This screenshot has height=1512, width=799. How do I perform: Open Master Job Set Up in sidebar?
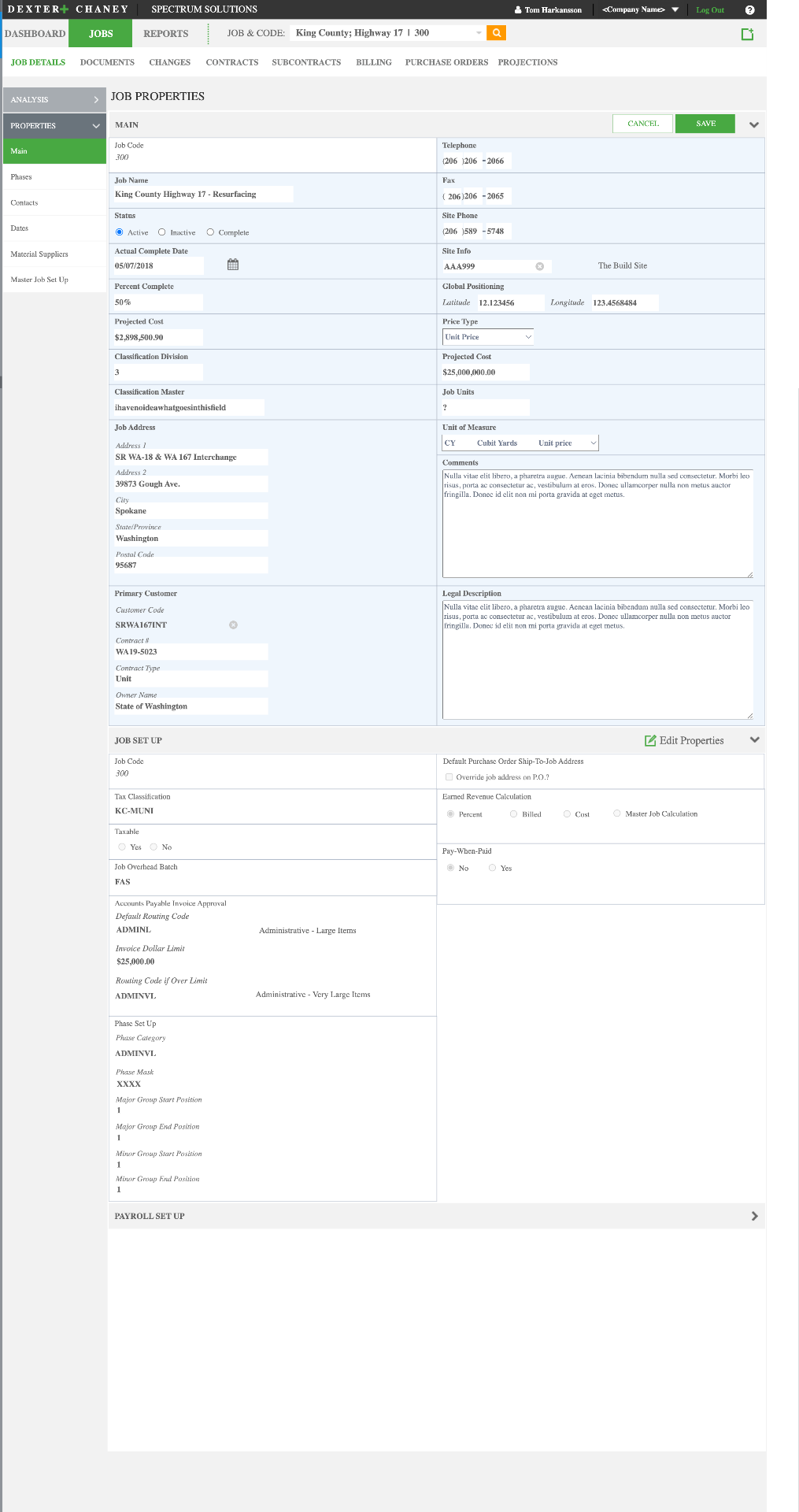(x=54, y=280)
